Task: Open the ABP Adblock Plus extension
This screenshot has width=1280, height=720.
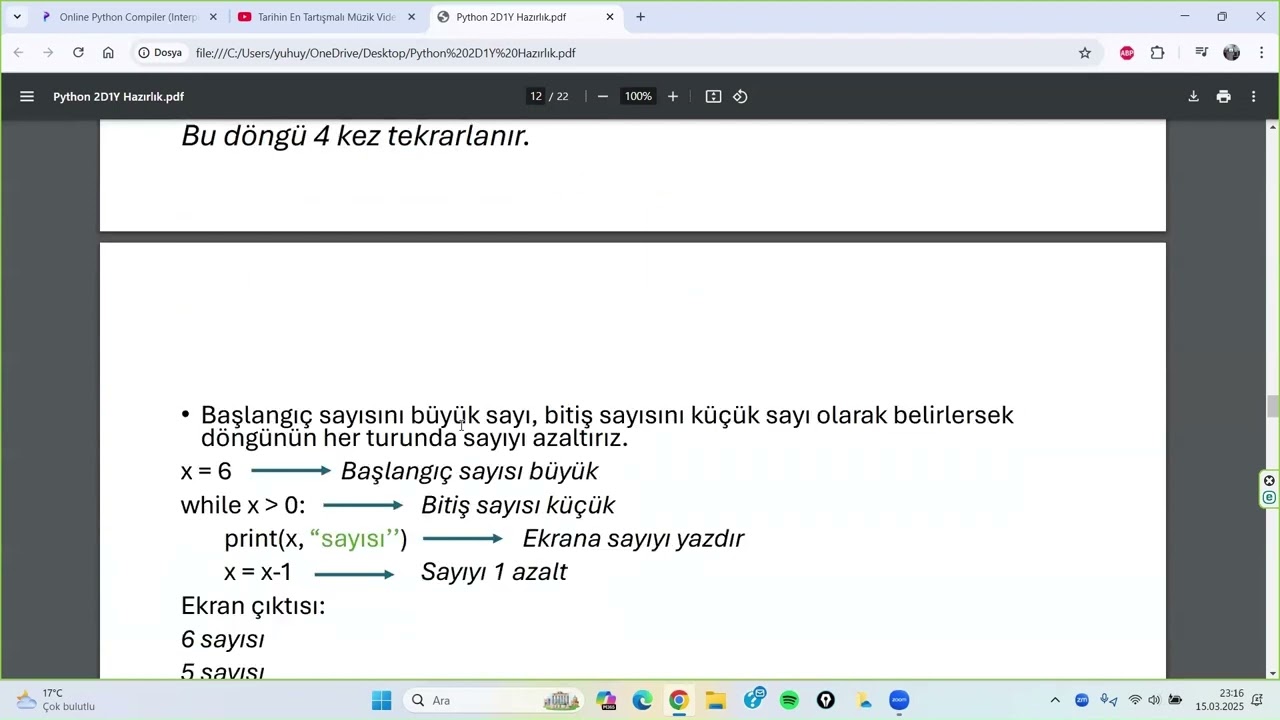Action: point(1127,53)
